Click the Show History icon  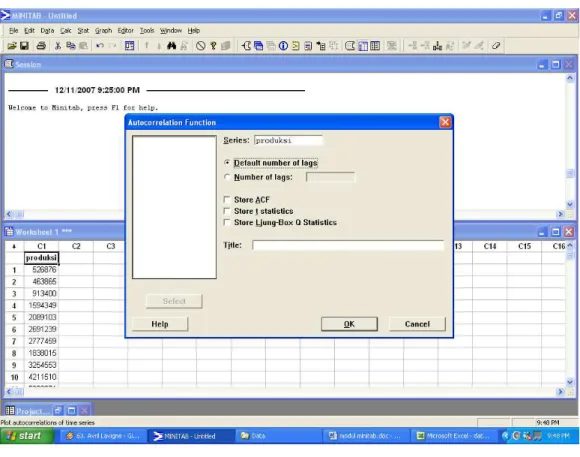296,46
